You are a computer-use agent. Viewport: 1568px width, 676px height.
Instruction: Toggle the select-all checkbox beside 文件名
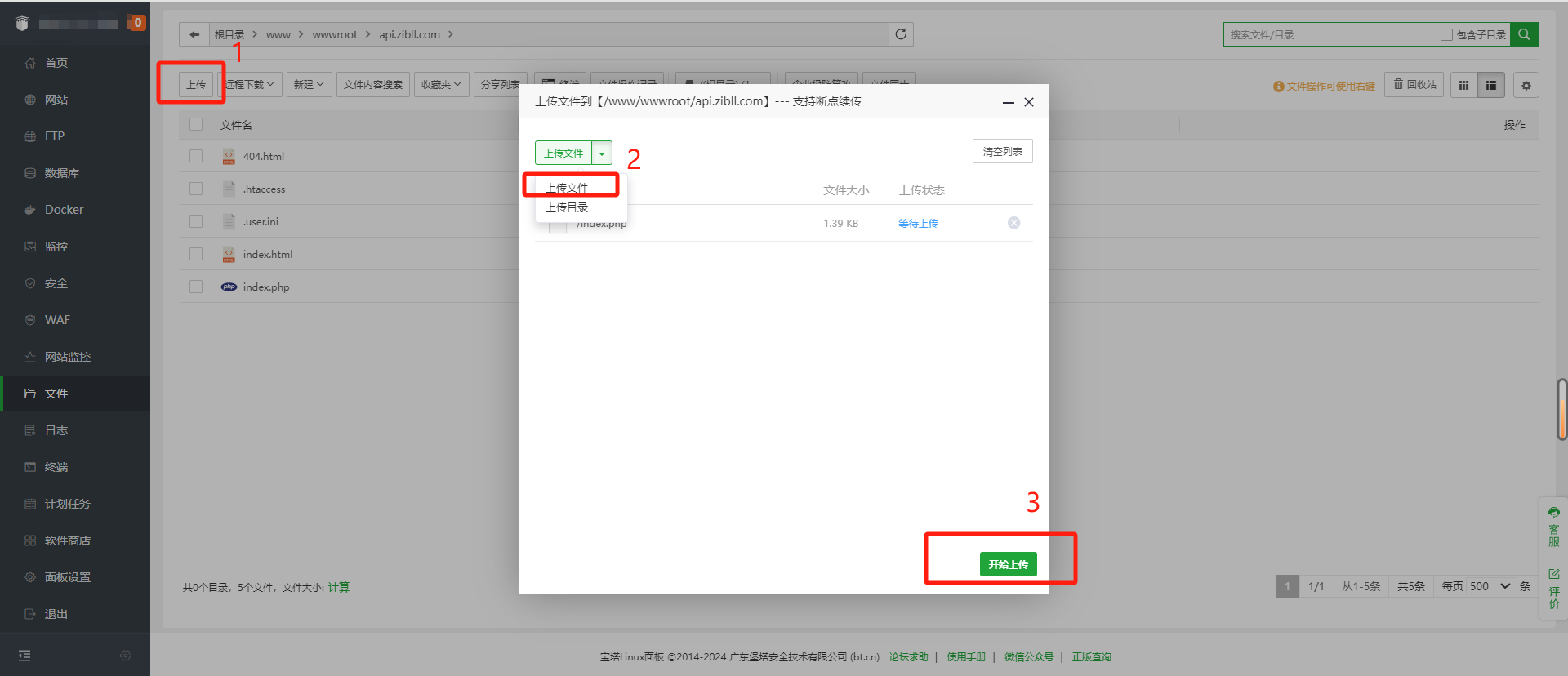[196, 124]
